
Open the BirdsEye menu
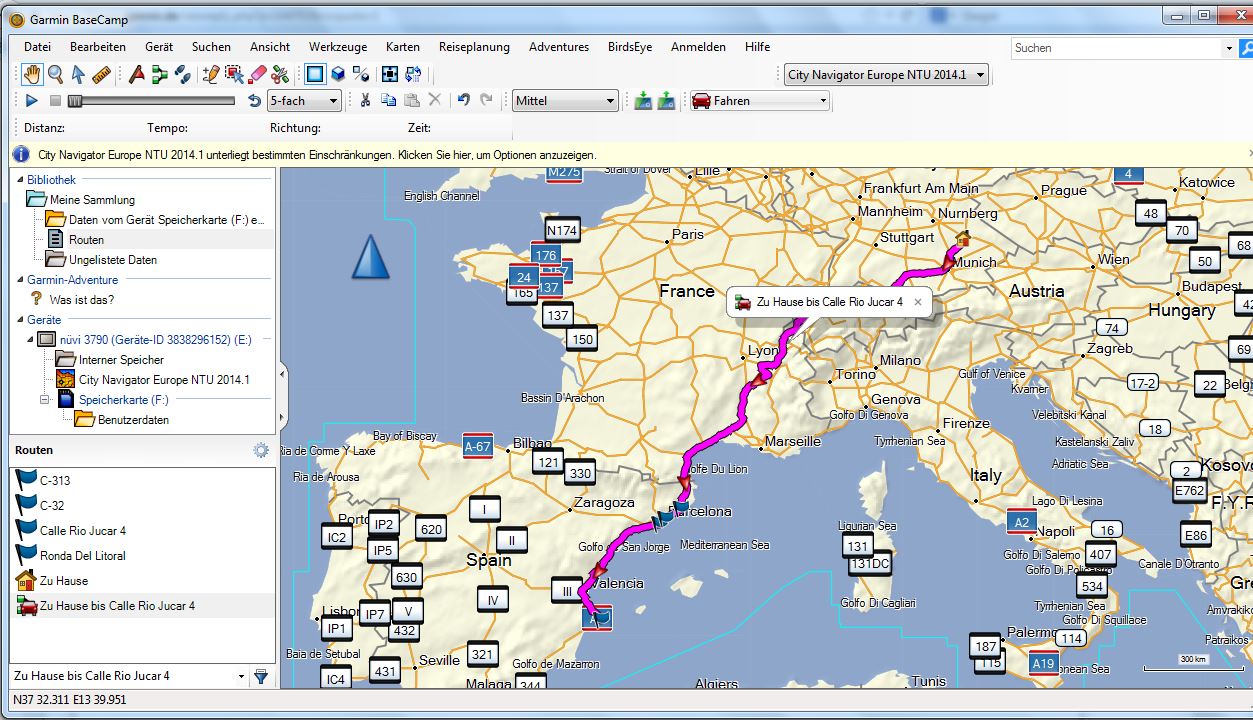[630, 47]
